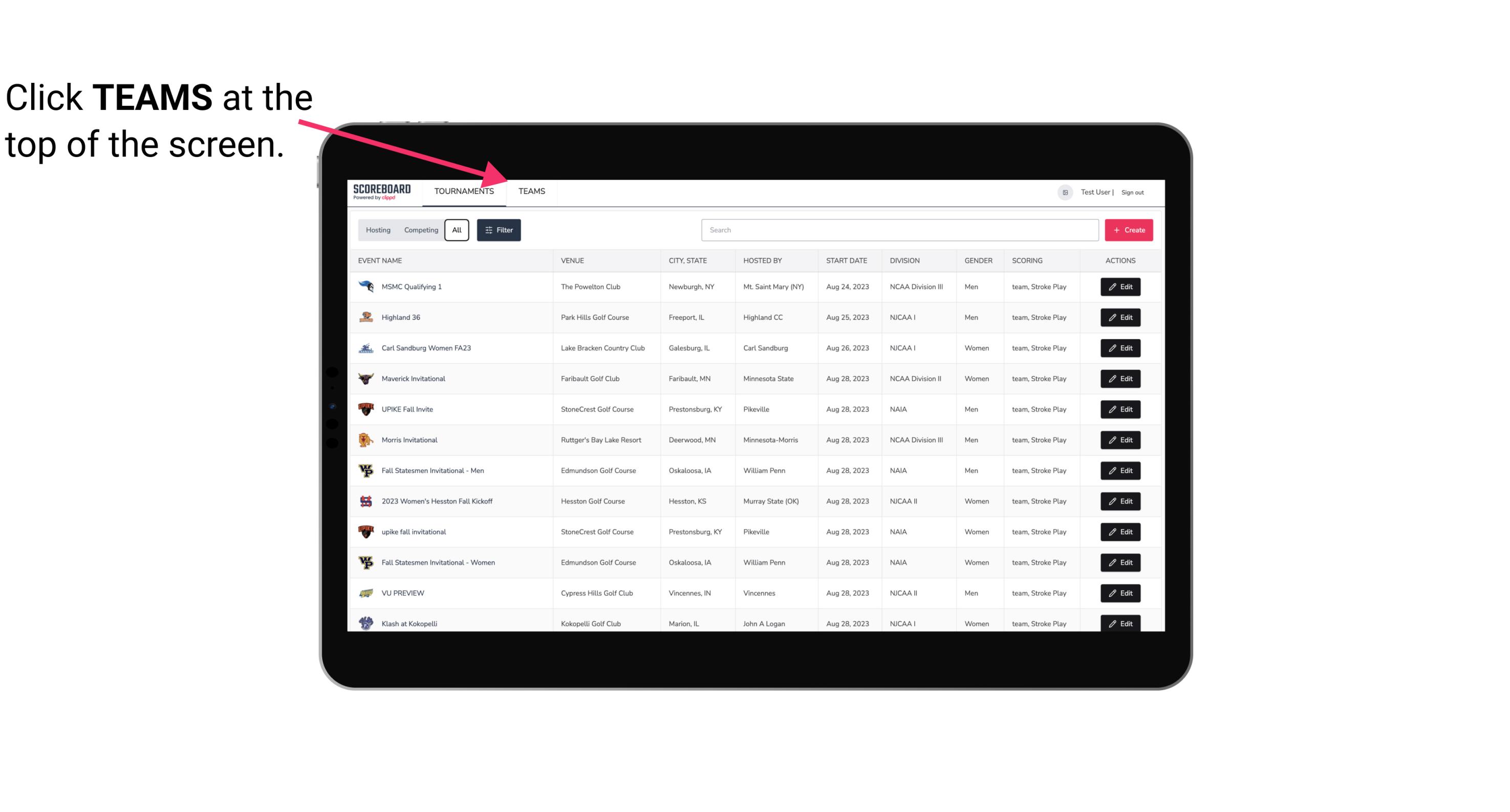Click the MSMC Qualifying 1 team logo icon

pos(366,287)
